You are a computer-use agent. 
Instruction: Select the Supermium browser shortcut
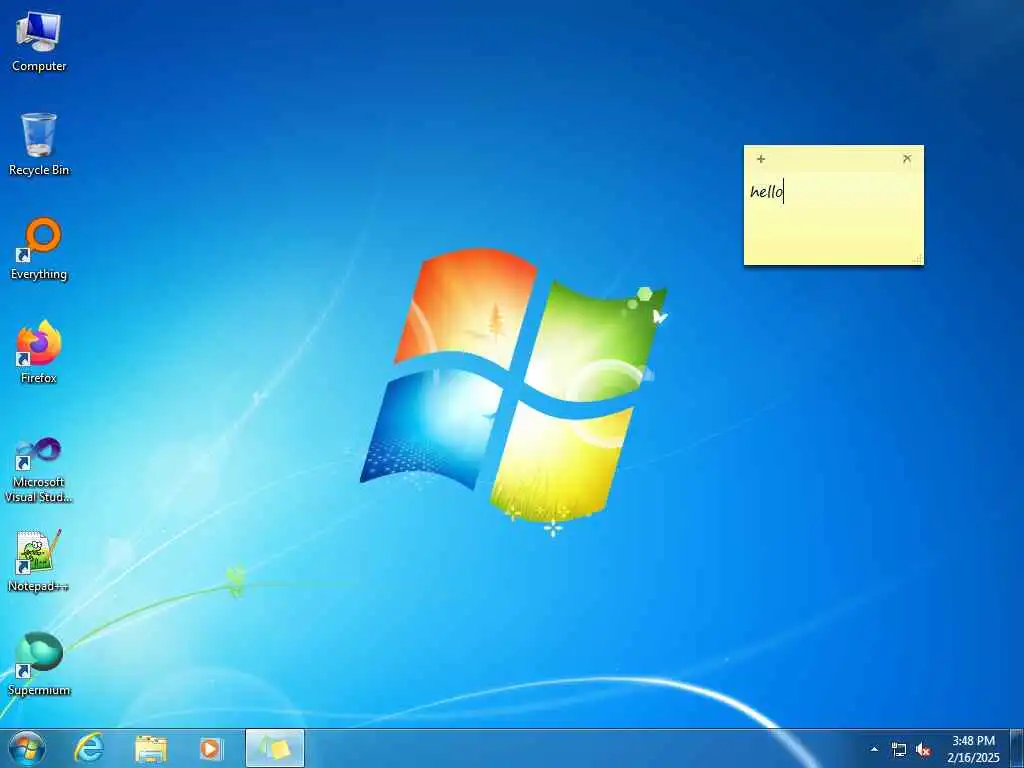tap(39, 664)
